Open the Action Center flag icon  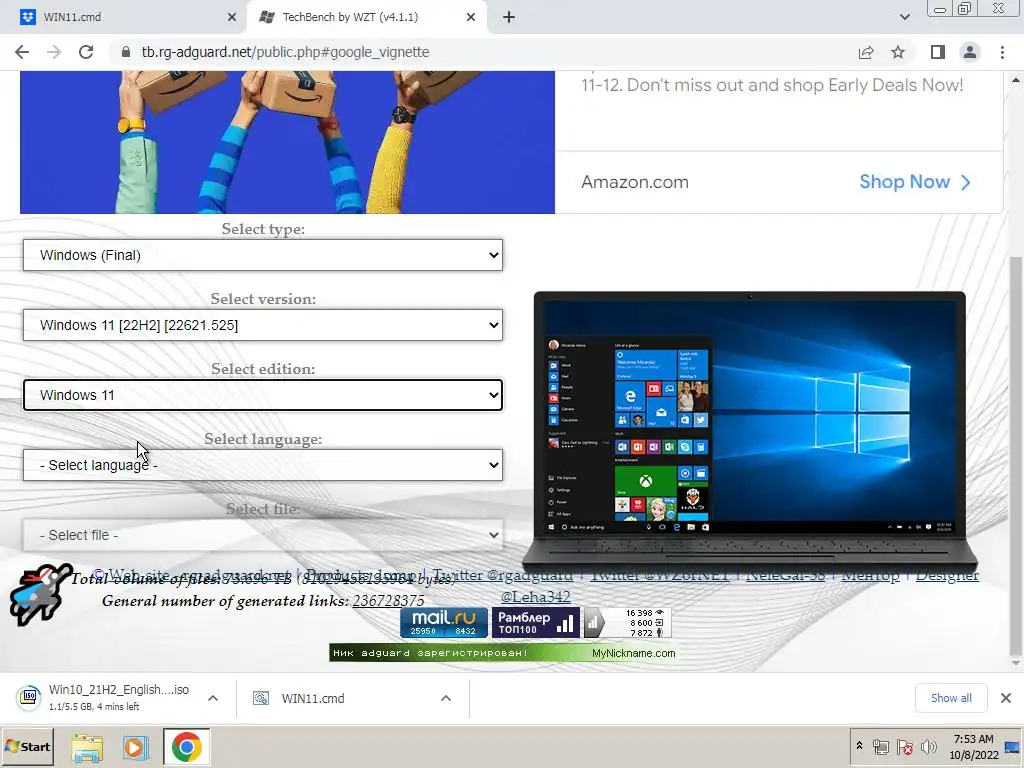904,746
